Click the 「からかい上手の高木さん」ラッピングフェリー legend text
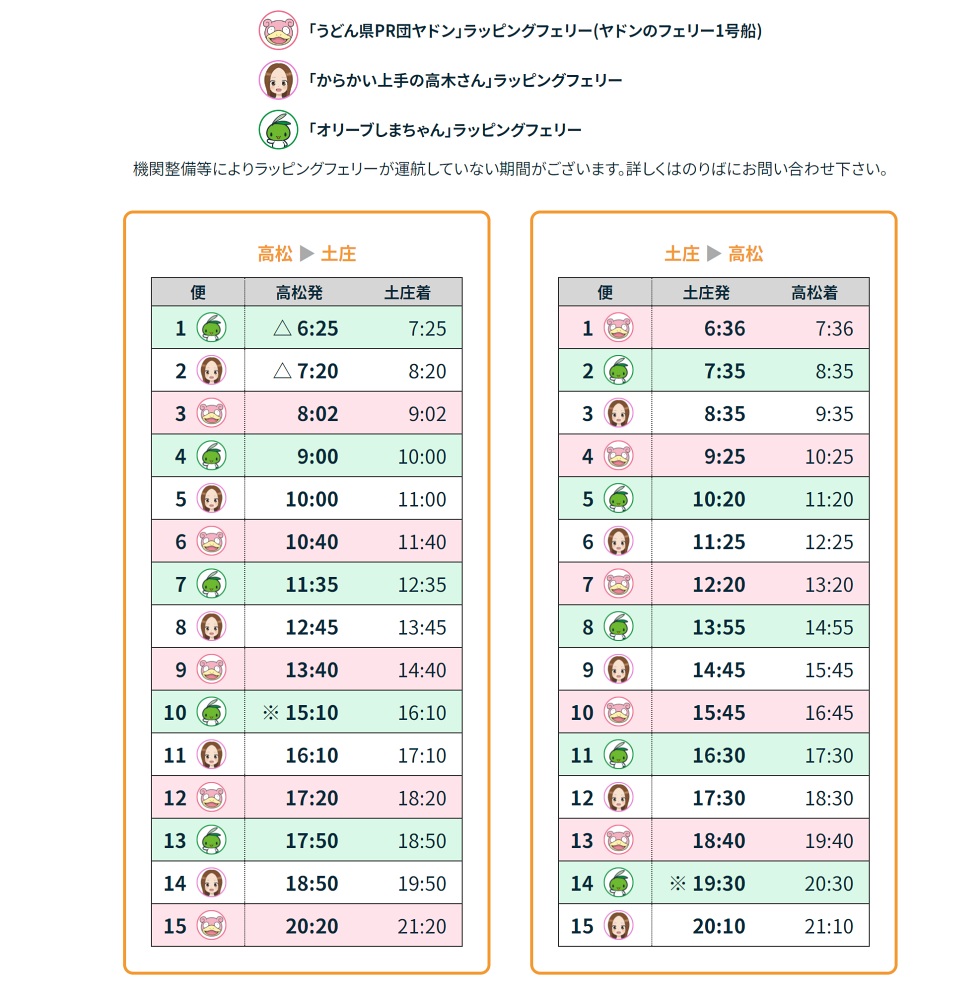The image size is (980, 997). click(464, 80)
